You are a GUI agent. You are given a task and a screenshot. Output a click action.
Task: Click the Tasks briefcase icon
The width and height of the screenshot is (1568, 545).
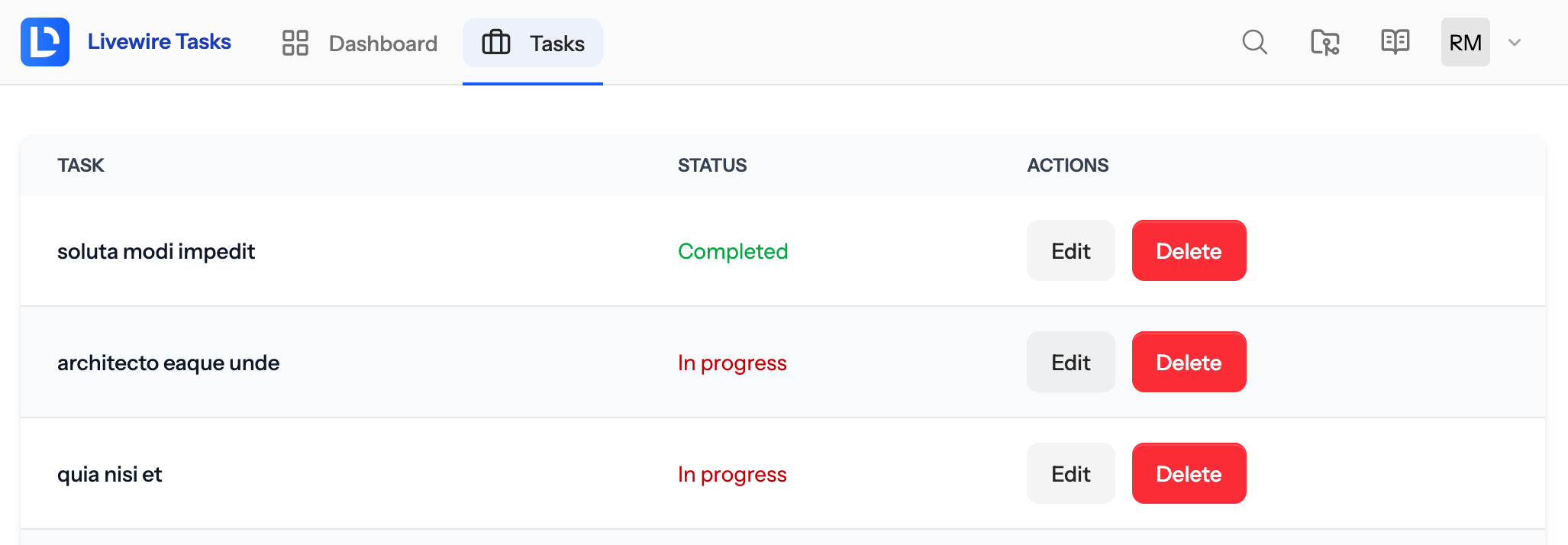tap(496, 42)
